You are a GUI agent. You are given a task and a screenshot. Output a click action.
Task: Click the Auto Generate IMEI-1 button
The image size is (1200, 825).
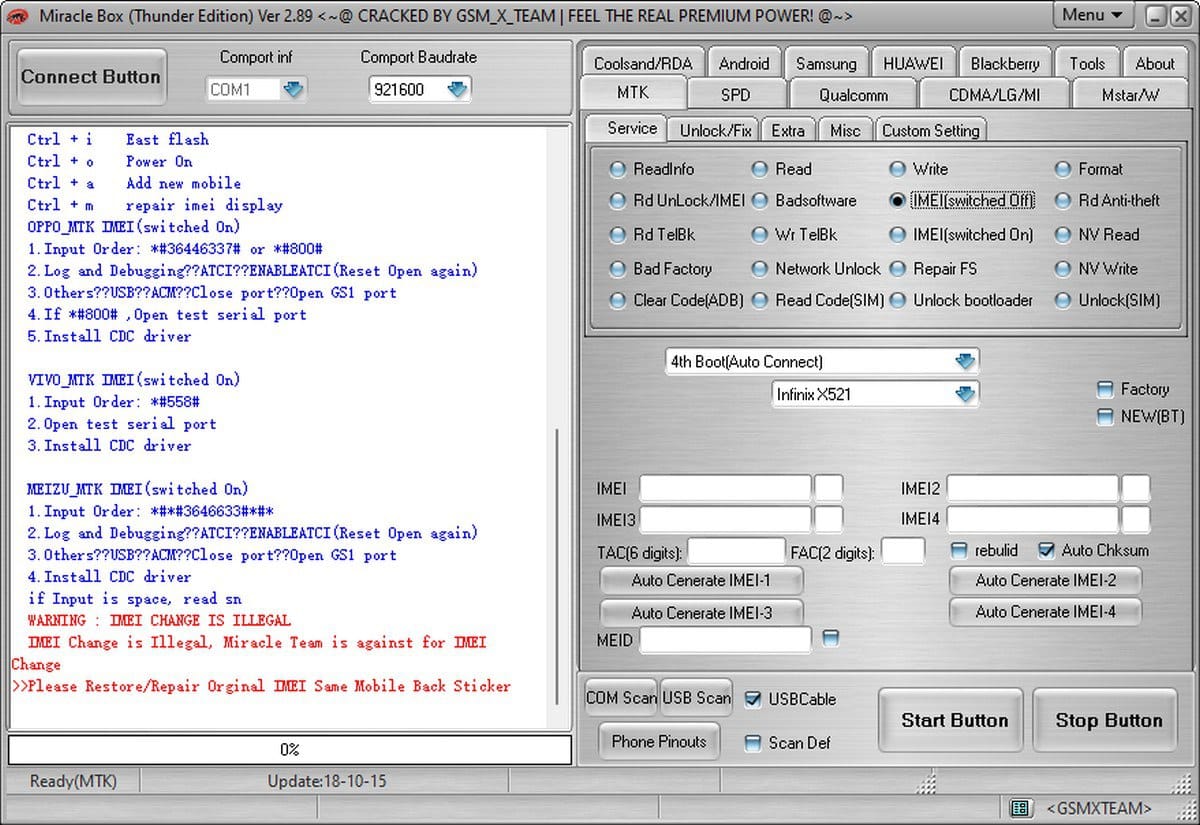(x=700, y=580)
